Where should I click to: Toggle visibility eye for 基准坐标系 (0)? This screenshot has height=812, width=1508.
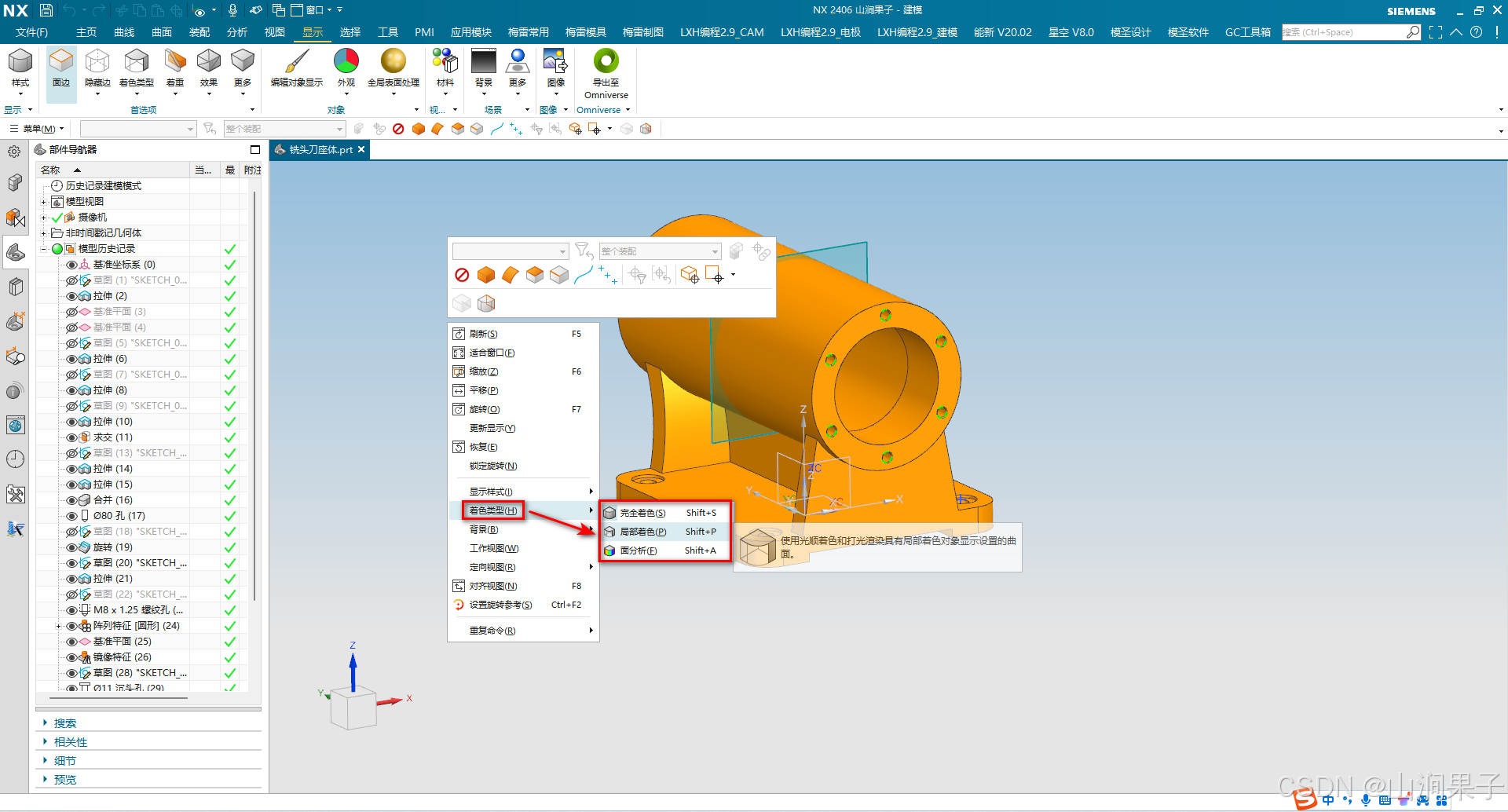pos(71,265)
